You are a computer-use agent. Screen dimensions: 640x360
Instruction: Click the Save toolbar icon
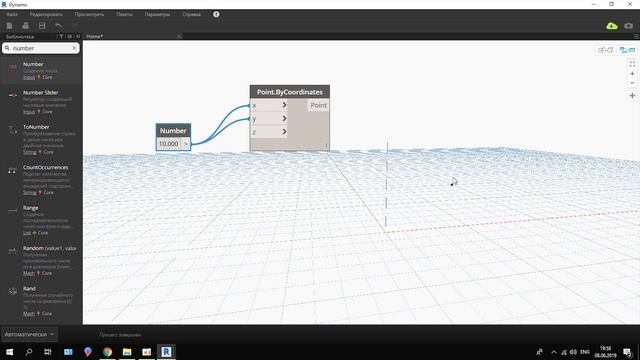click(42, 26)
